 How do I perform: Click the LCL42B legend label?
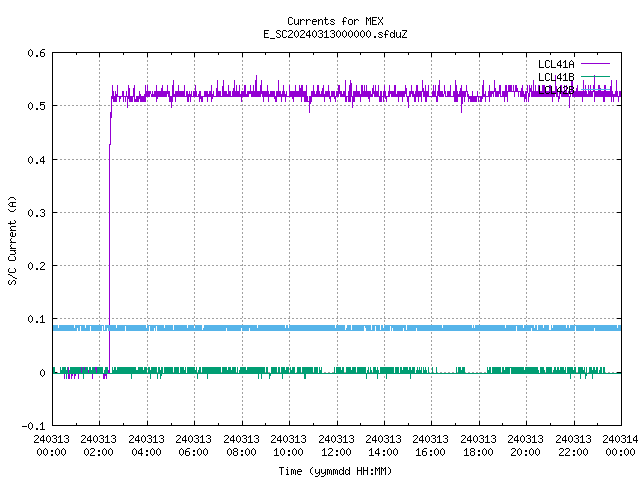click(556, 90)
